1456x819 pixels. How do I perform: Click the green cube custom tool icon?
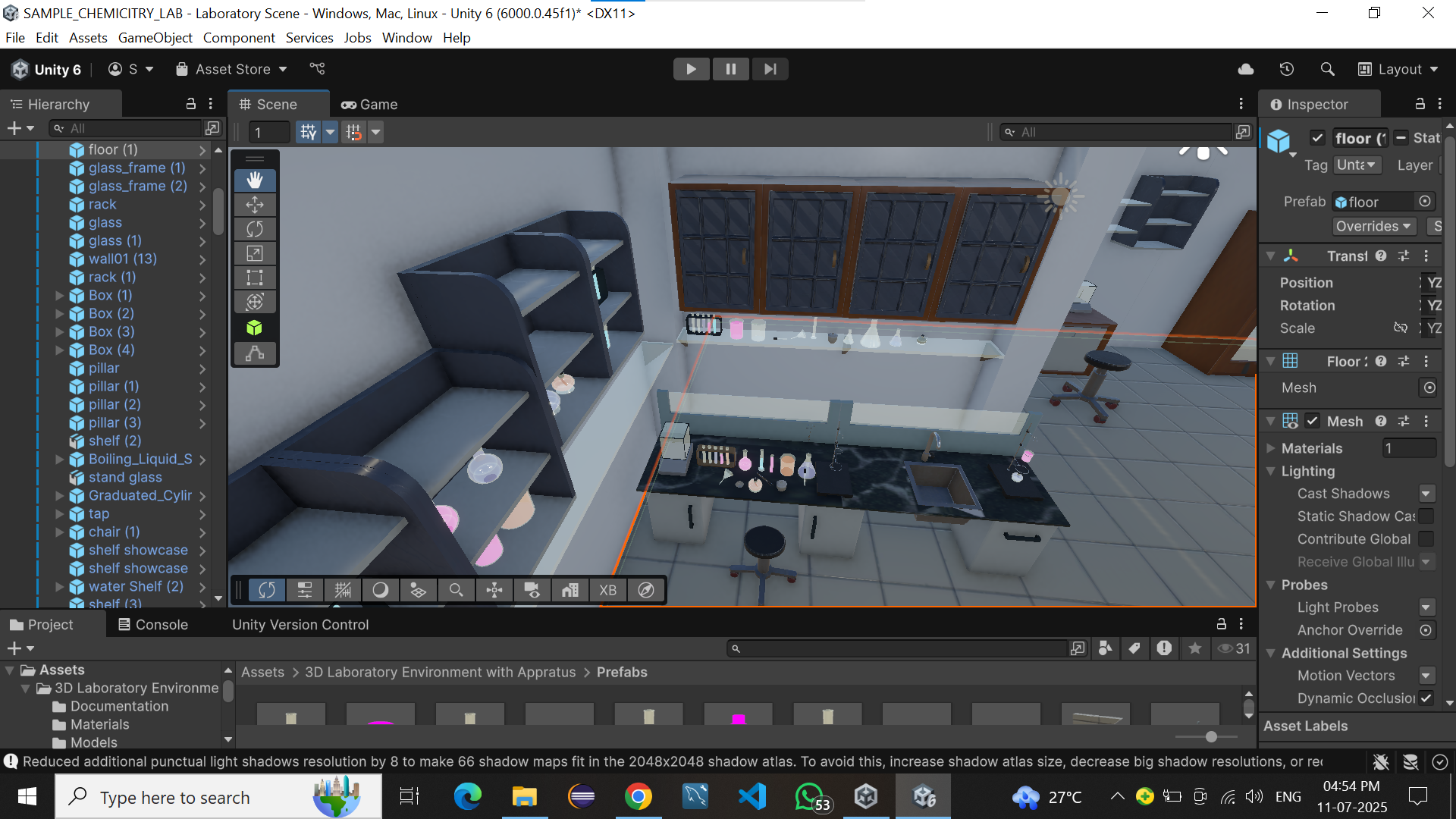(255, 328)
